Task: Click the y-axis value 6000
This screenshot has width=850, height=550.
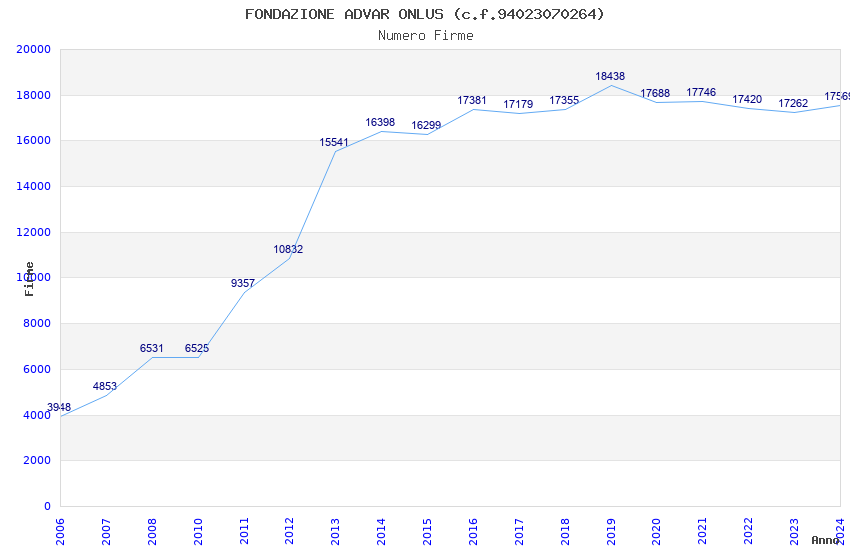Action: click(37, 370)
